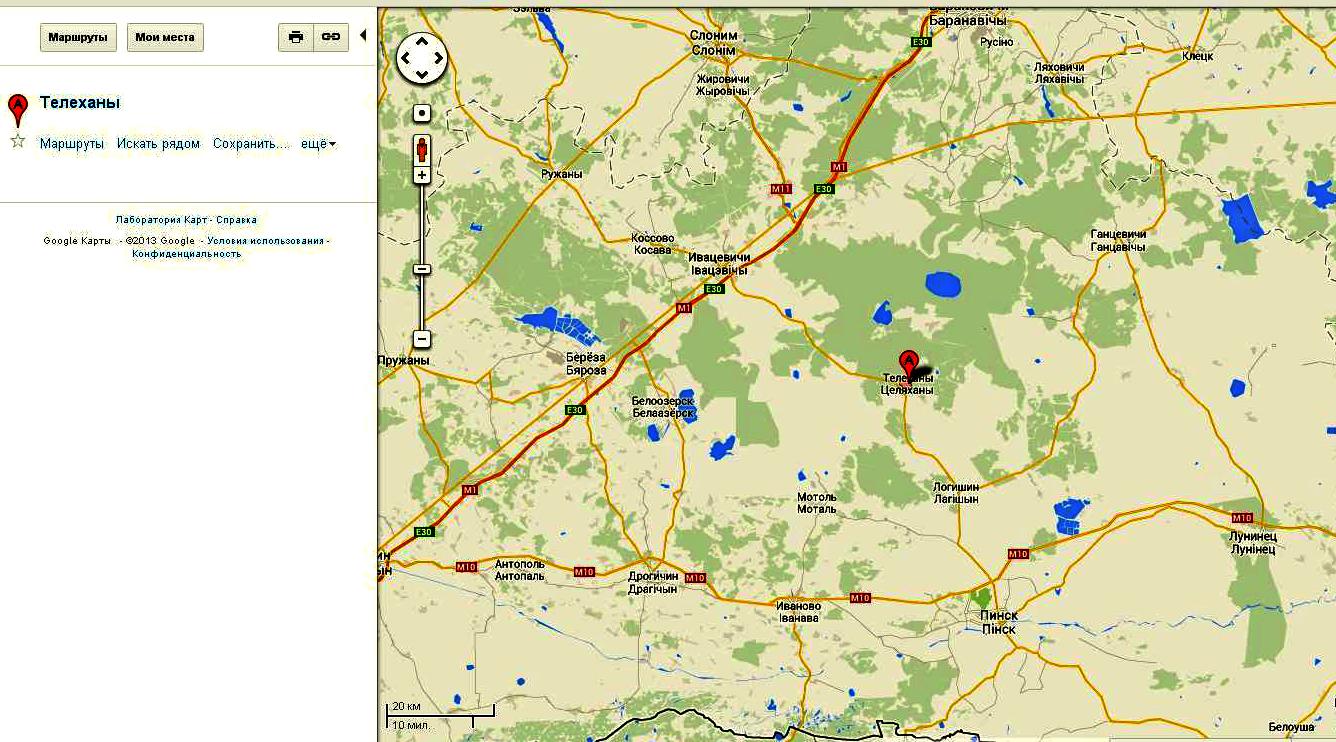Click the Сохранить link
This screenshot has width=1336, height=742.
(x=250, y=144)
